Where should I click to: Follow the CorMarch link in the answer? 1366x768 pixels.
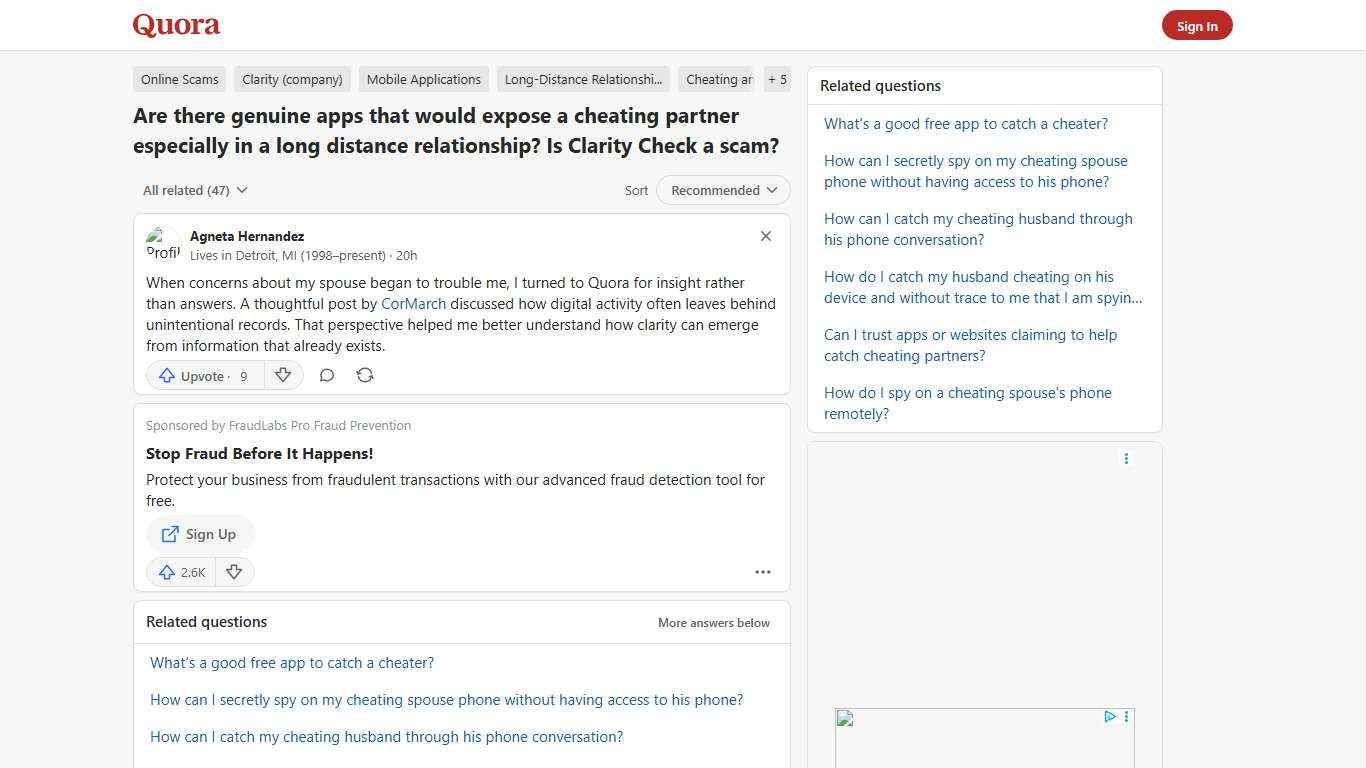pos(413,303)
